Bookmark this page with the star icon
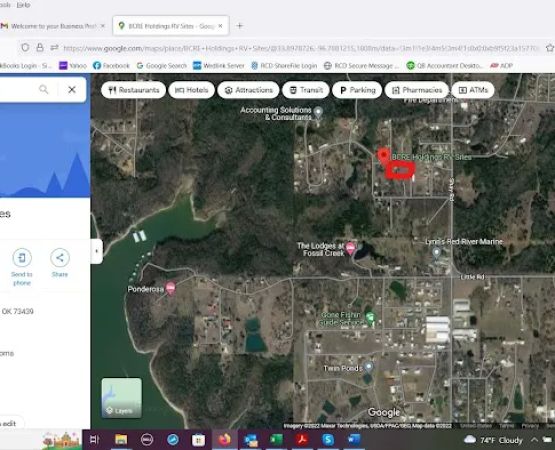 tap(550, 48)
